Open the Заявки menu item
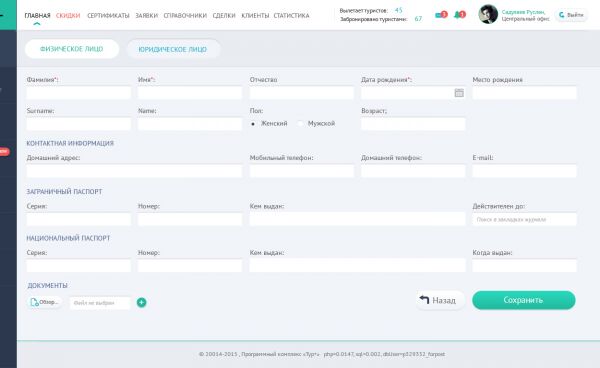The image size is (600, 368). (147, 16)
